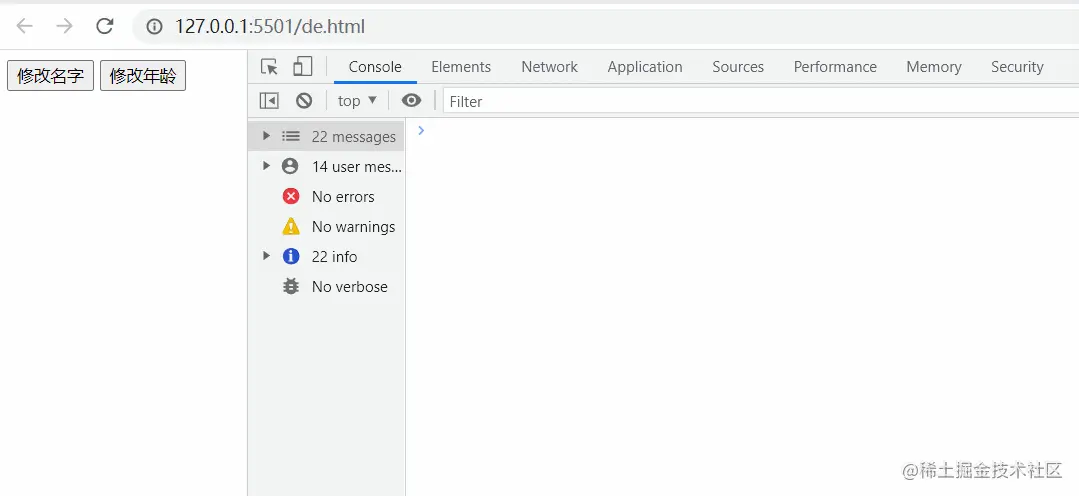Click the yellow No warnings triangle icon
Screen dimensions: 1079x496
pos(291,226)
